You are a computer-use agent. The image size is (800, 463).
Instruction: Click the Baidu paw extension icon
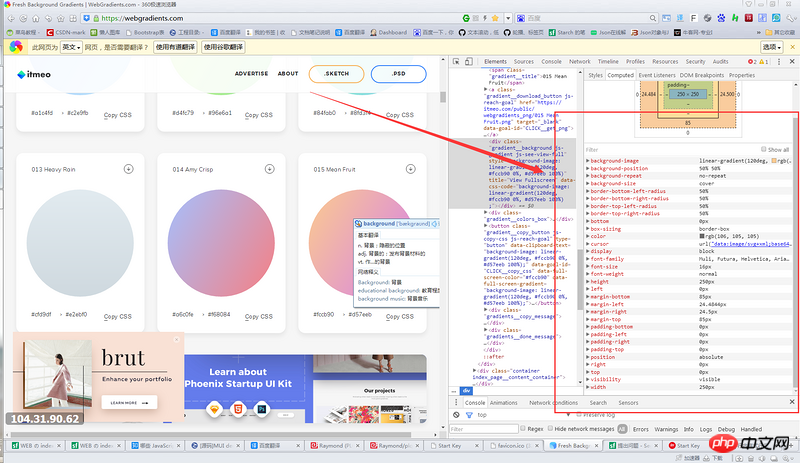pyautogui.click(x=721, y=18)
